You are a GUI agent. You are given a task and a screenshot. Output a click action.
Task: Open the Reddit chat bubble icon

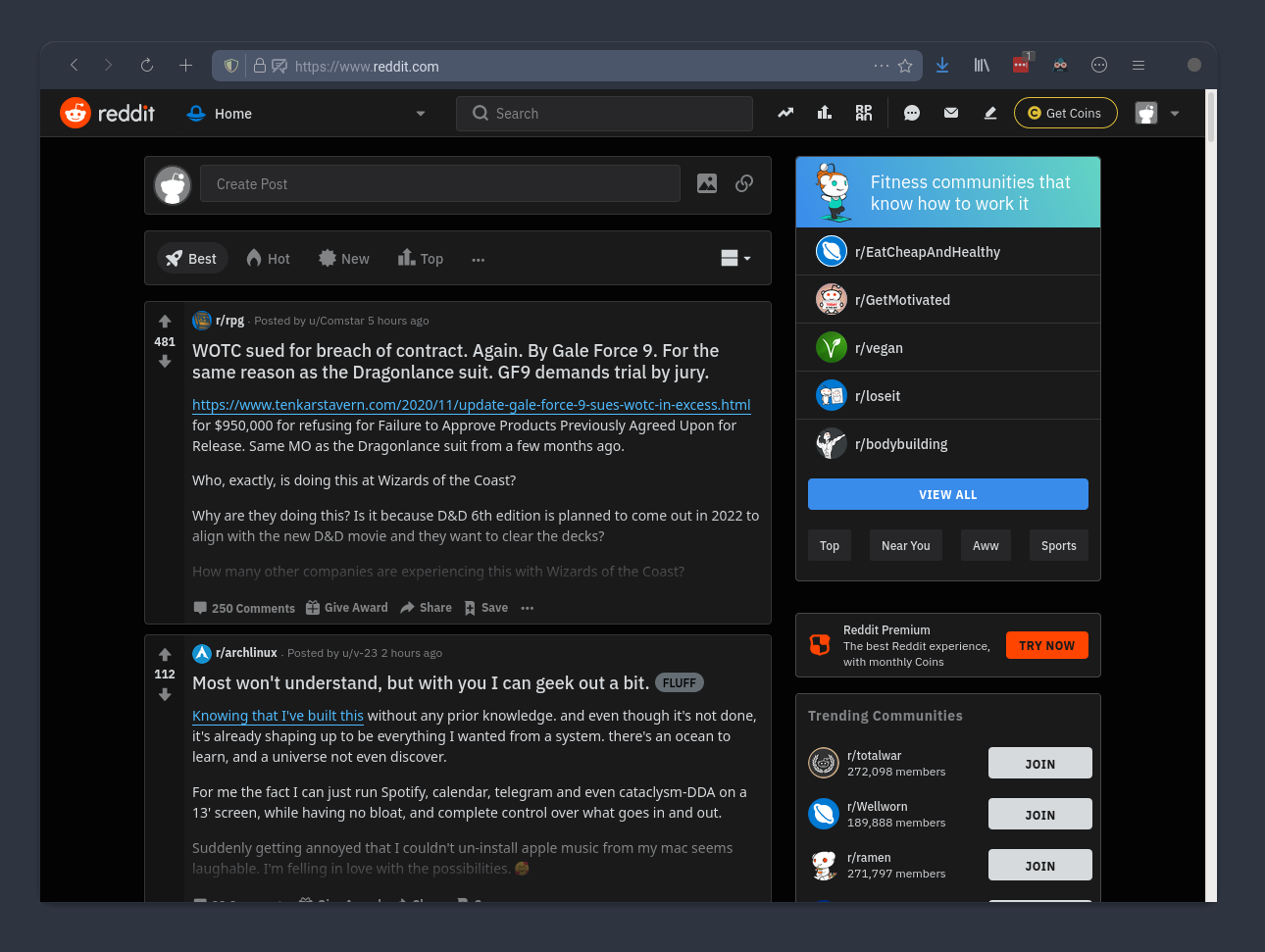[912, 113]
